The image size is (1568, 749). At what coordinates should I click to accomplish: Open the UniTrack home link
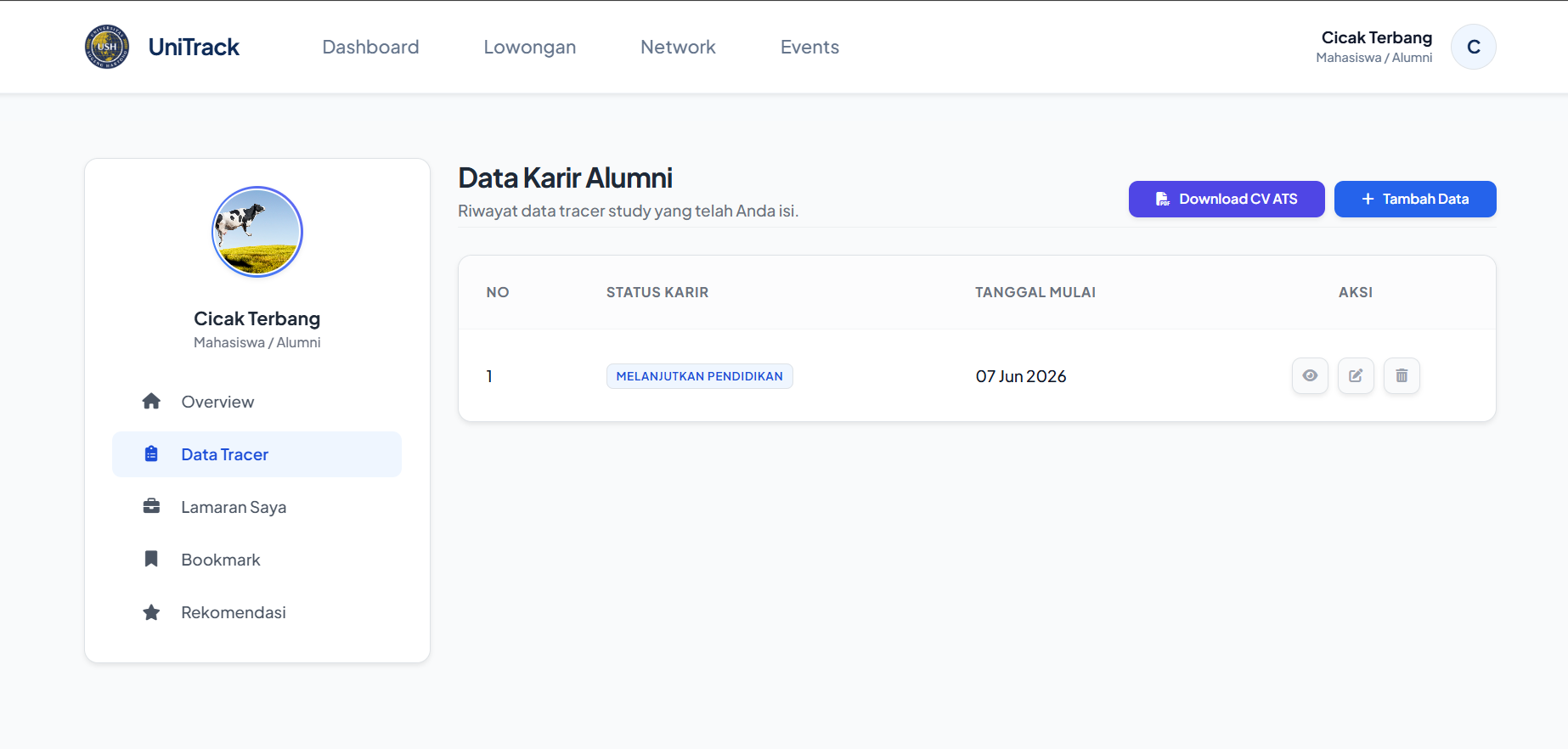[194, 47]
